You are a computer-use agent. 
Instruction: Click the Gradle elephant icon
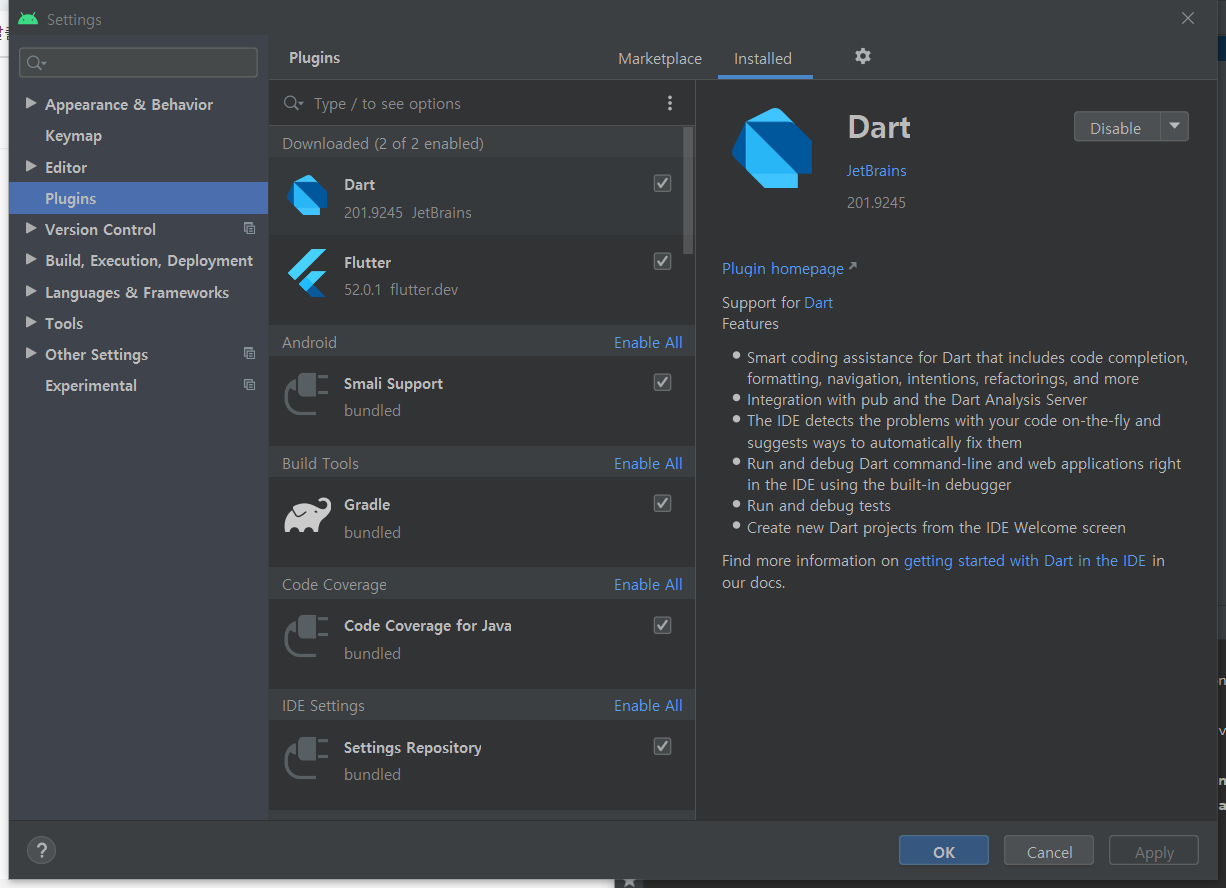[x=307, y=515]
